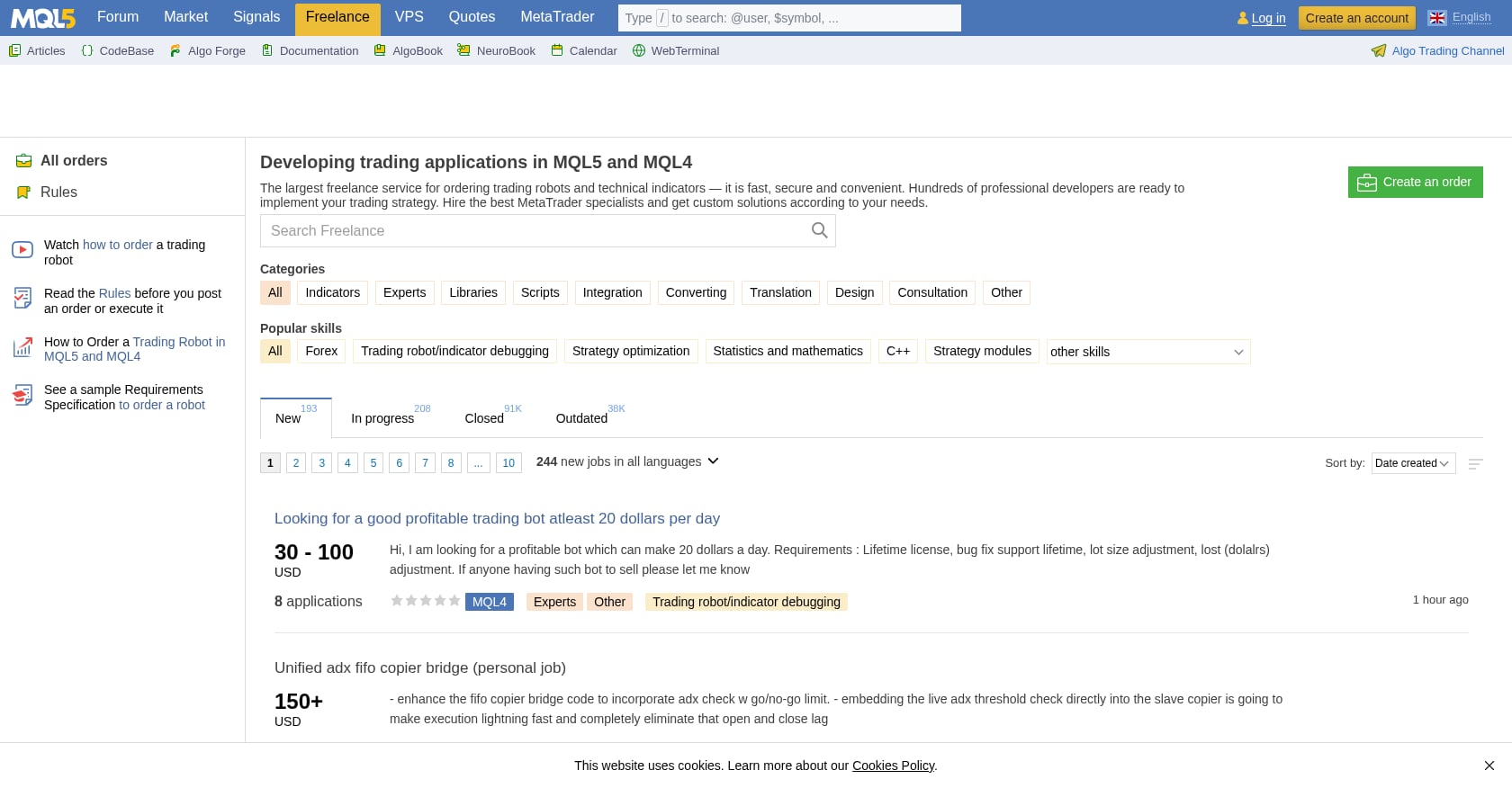1512x788 pixels.
Task: Click the sample Requirements Specification icon
Action: coord(22,395)
